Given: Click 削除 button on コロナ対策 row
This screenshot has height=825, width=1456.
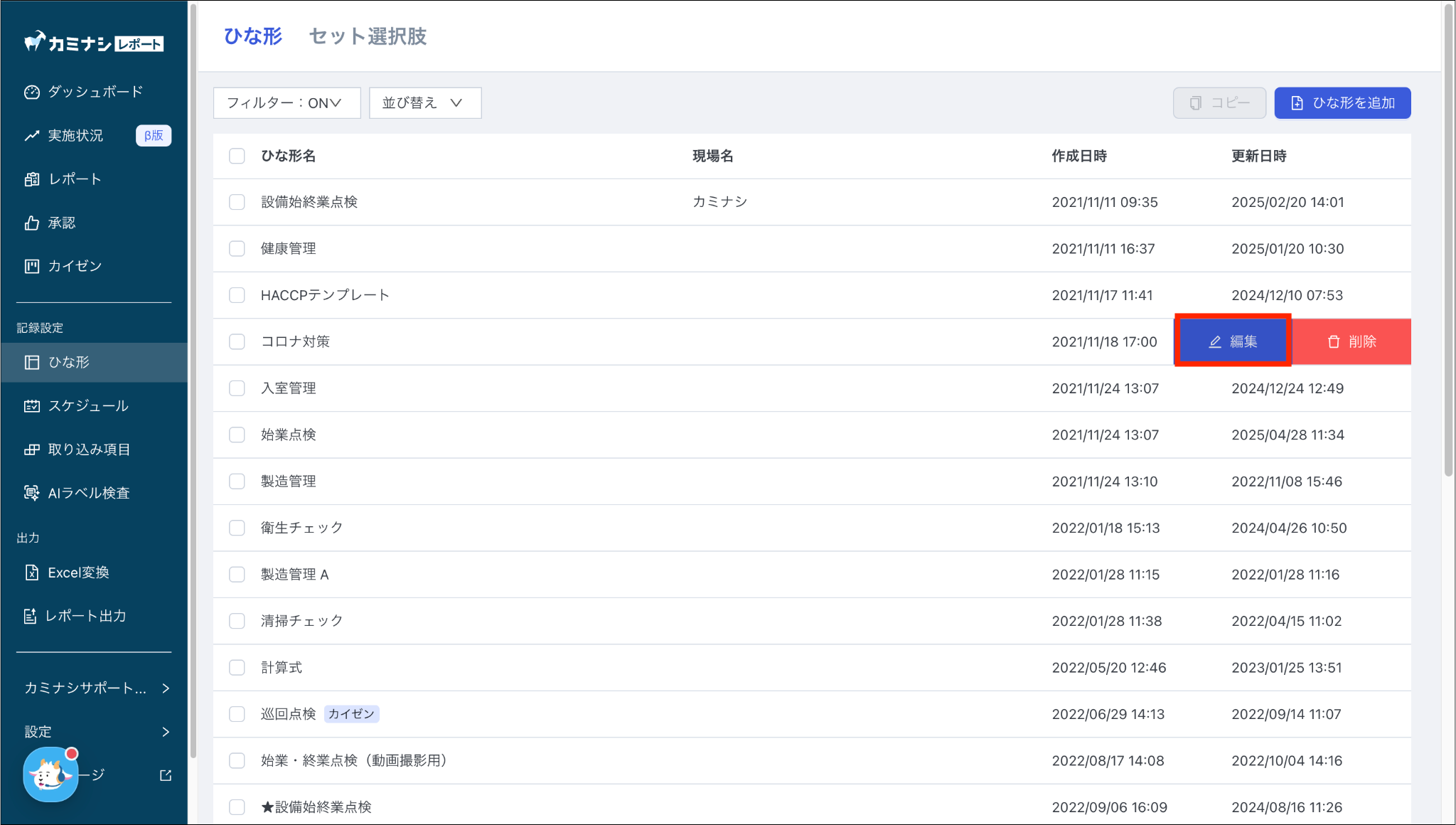Looking at the screenshot, I should pos(1351,341).
